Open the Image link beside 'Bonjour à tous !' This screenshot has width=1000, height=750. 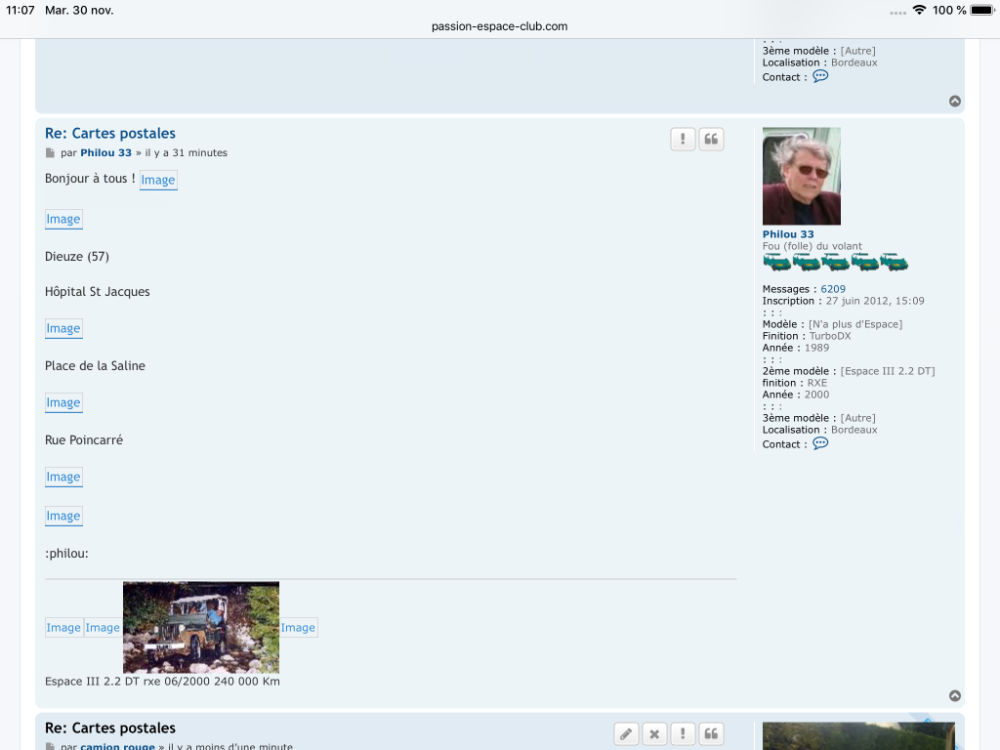pos(158,180)
